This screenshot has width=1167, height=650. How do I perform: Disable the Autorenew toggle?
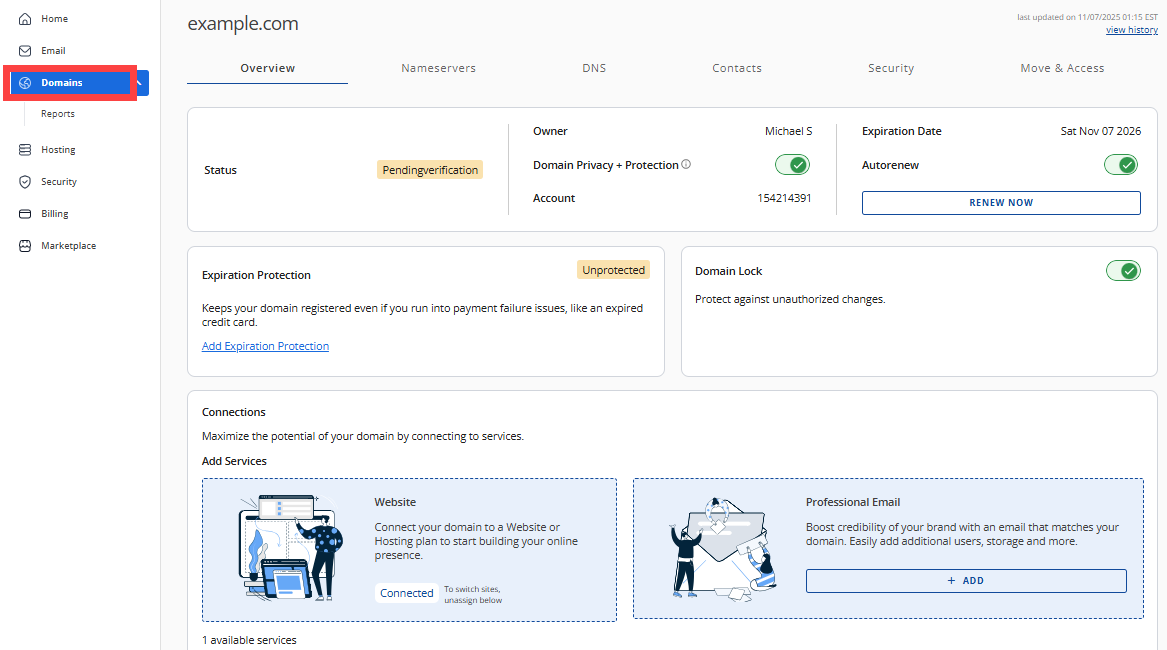point(1122,165)
